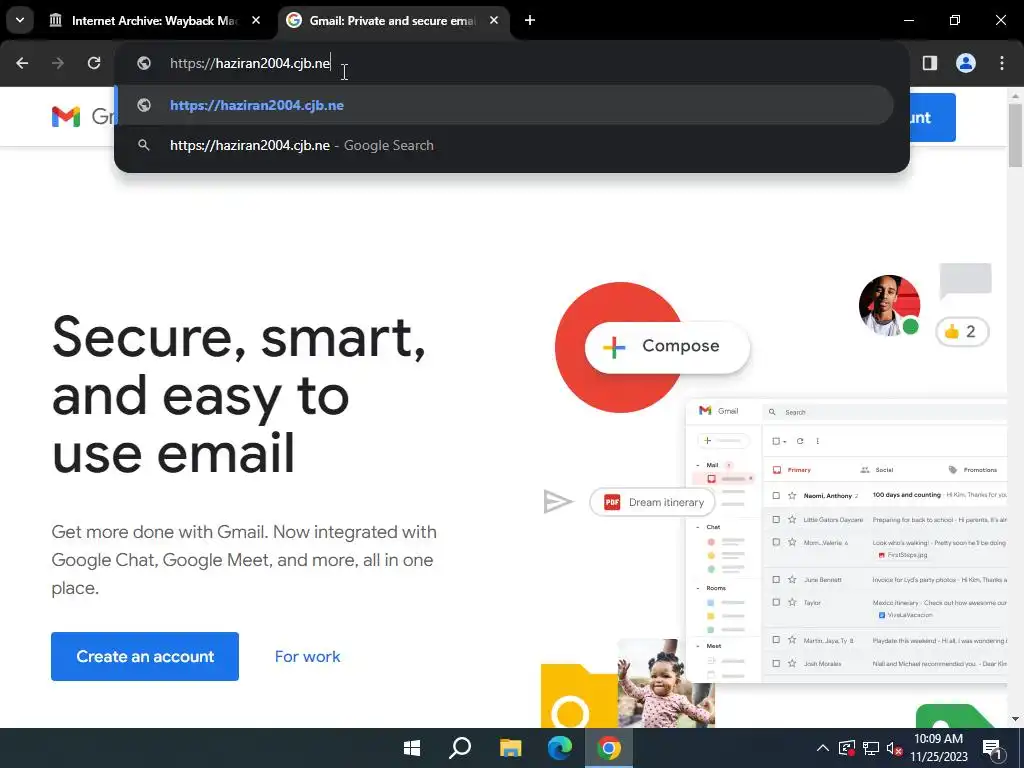Open the tab search dropdown arrow
This screenshot has height=768, width=1024.
coord(20,20)
